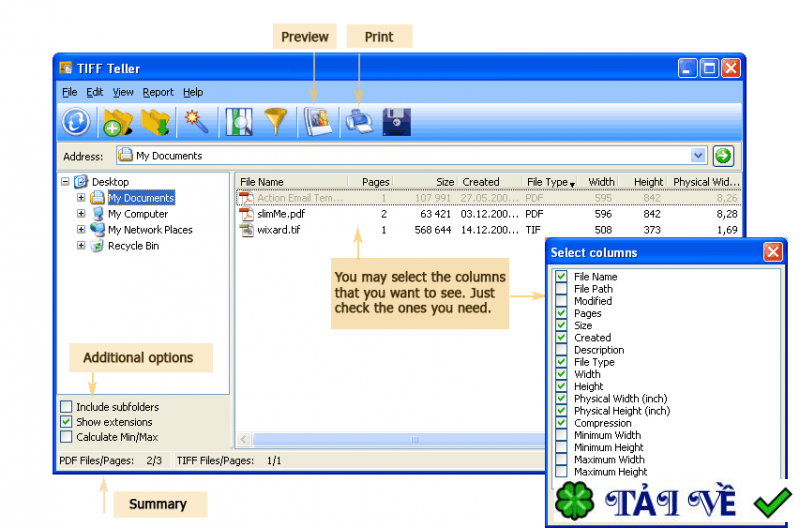Click the Refresh toolbar icon
The height and width of the screenshot is (528, 800).
(x=76, y=122)
